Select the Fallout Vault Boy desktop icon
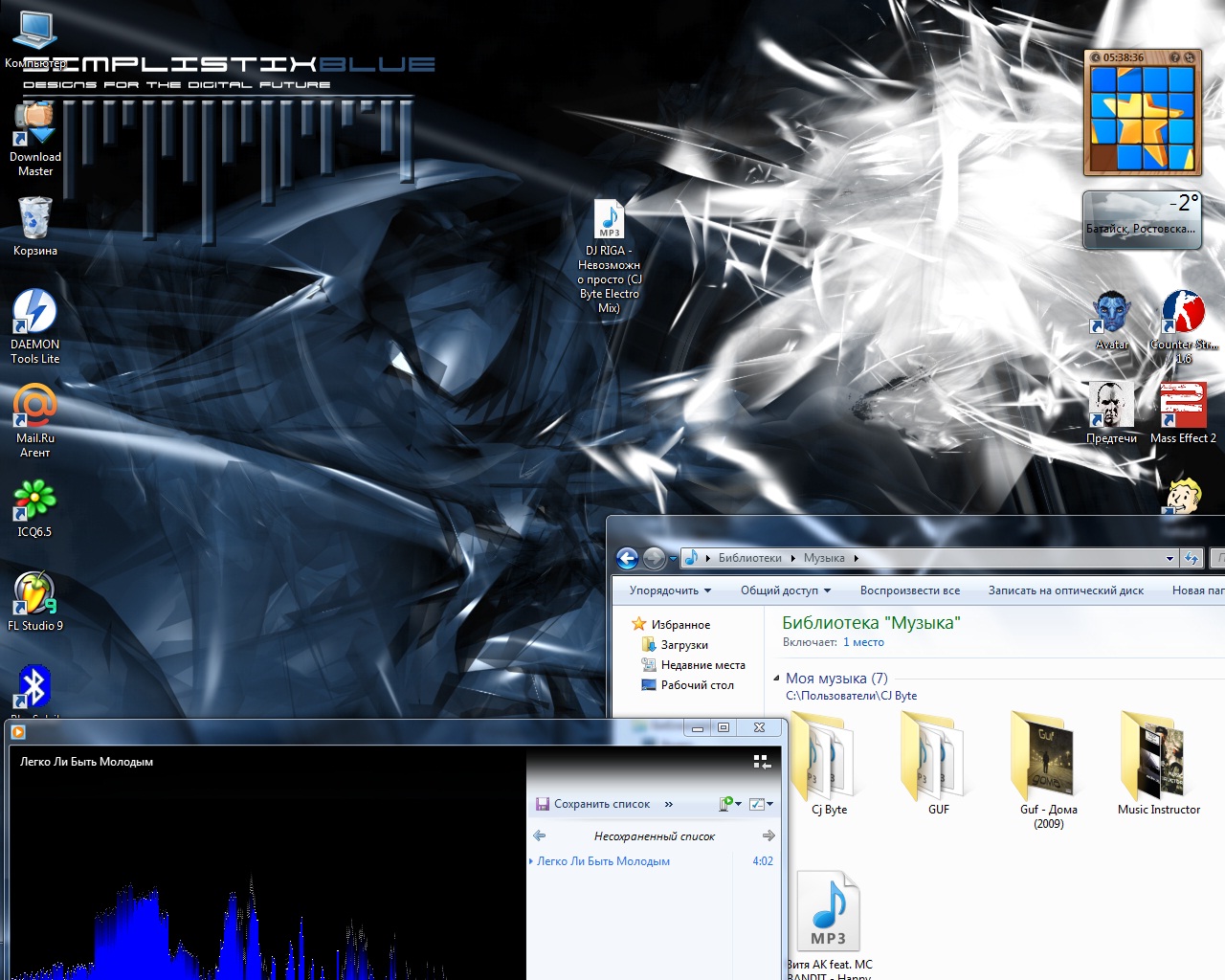Viewport: 1225px width, 980px height. point(1184,498)
